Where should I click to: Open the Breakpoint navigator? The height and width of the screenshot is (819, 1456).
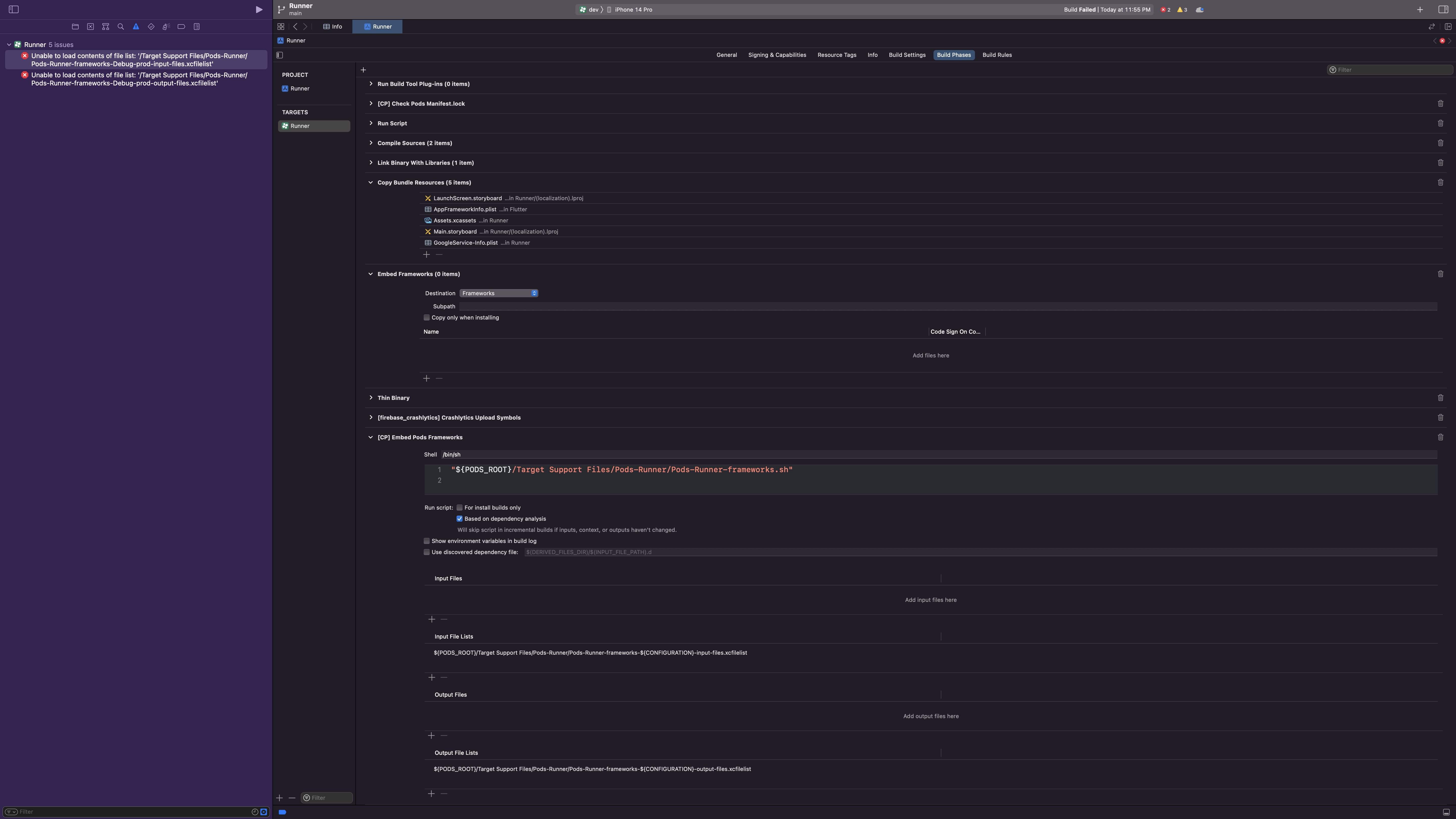coord(181,27)
